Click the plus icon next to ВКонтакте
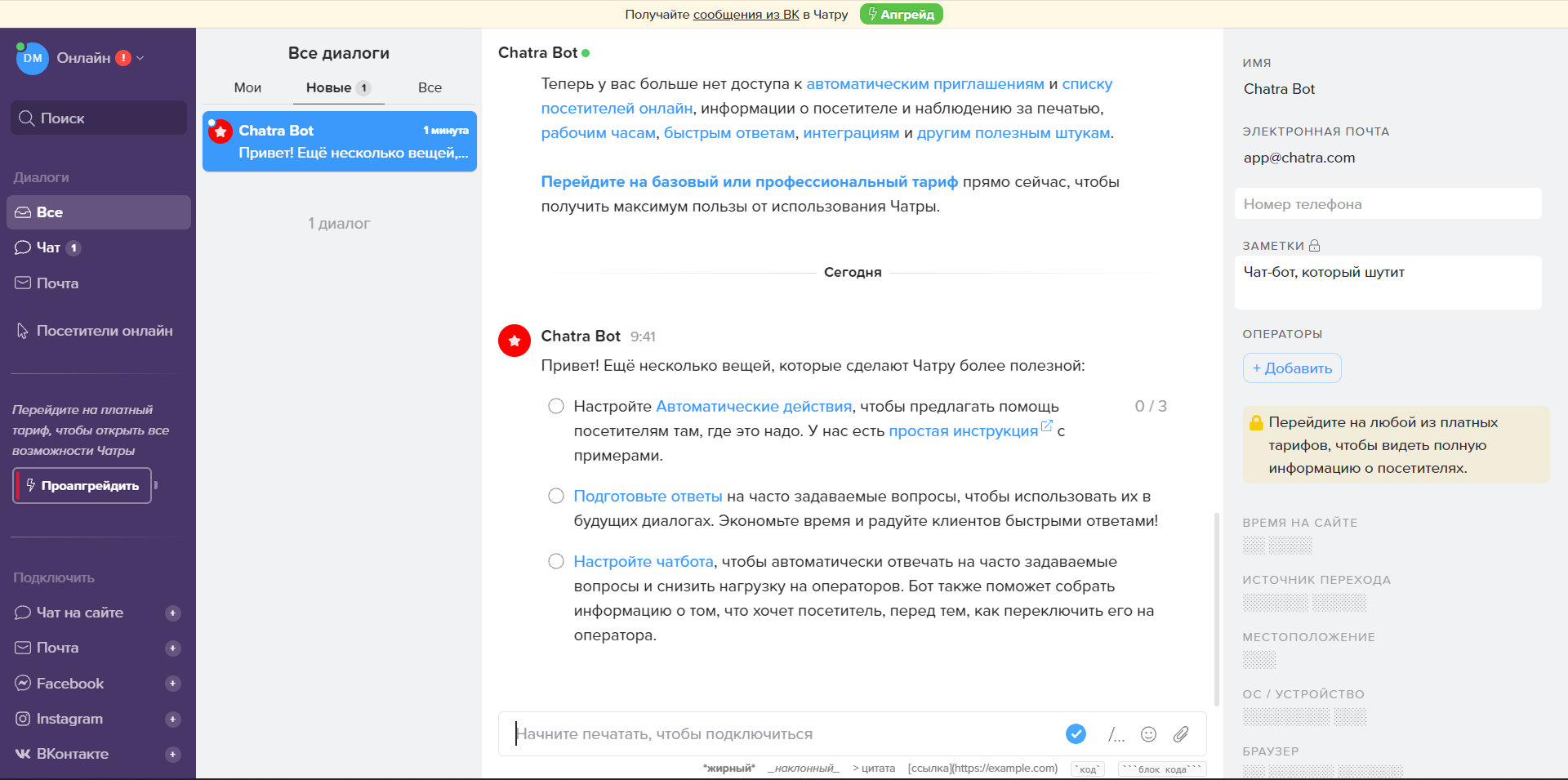Image resolution: width=1568 pixels, height=780 pixels. [172, 755]
